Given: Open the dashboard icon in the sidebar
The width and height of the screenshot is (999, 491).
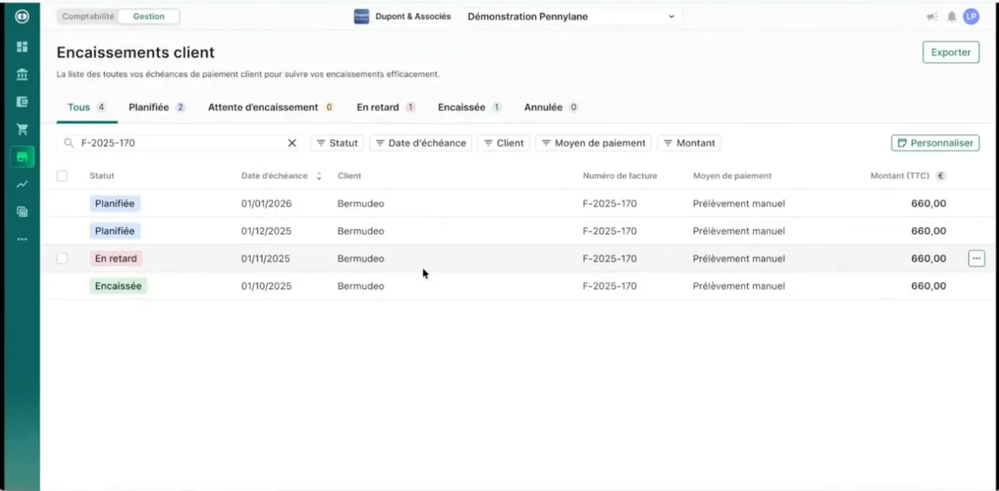Looking at the screenshot, I should [22, 47].
